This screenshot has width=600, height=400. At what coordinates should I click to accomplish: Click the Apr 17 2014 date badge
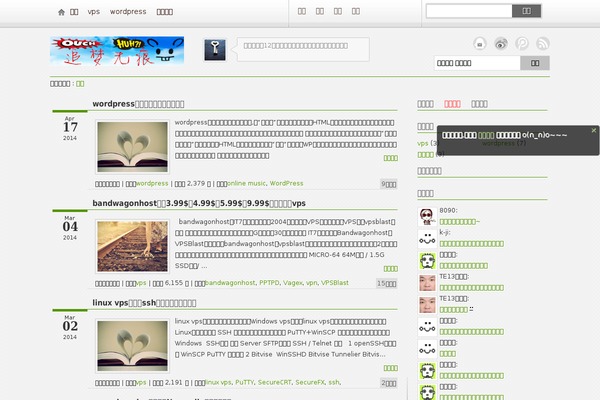click(x=70, y=128)
